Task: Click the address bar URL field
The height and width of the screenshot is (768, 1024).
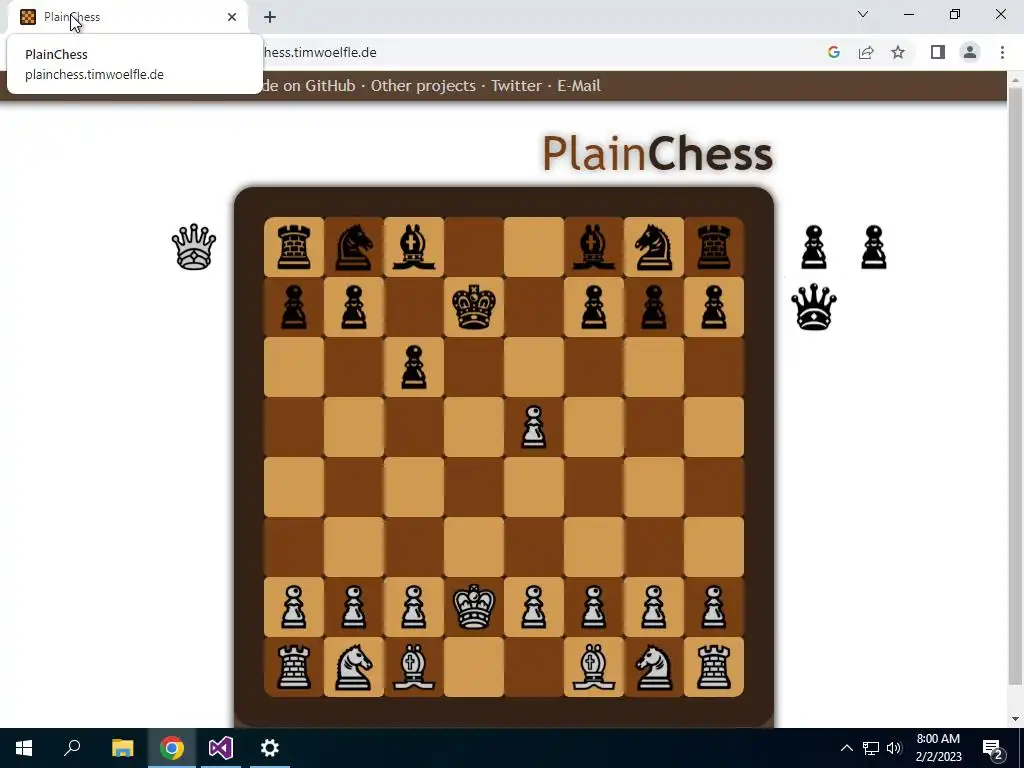Action: (536, 52)
